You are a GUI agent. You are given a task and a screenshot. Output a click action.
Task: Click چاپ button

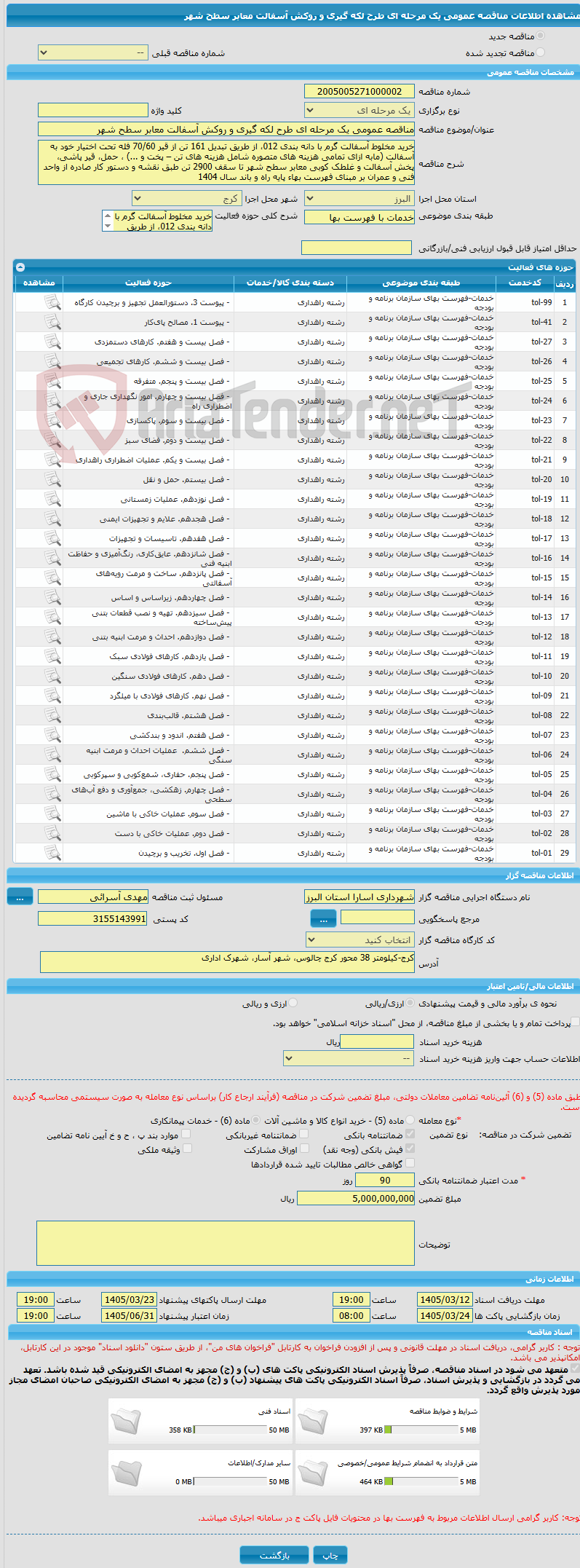tap(330, 1555)
